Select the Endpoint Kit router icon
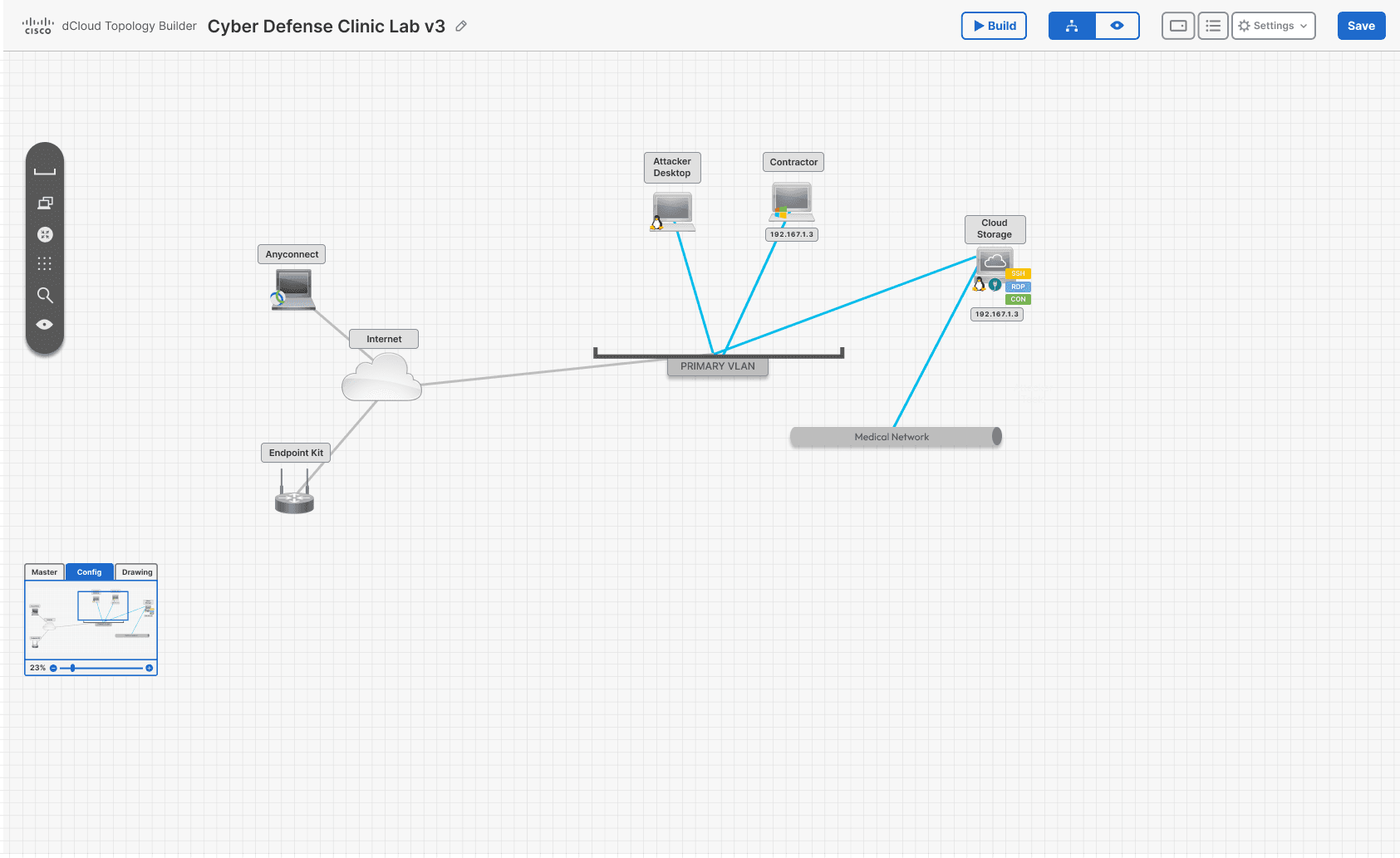The image size is (1400, 858). coord(294,492)
